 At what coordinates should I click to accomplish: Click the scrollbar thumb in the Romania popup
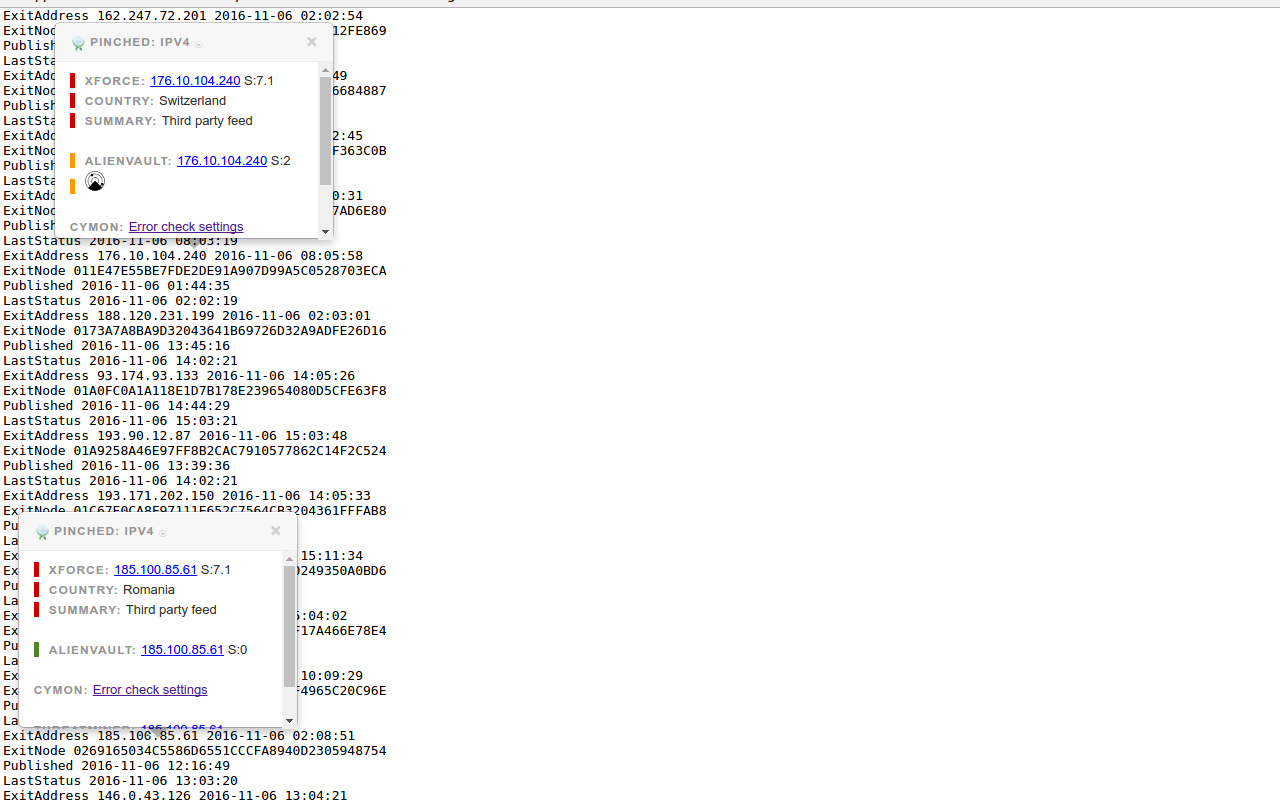[x=289, y=626]
